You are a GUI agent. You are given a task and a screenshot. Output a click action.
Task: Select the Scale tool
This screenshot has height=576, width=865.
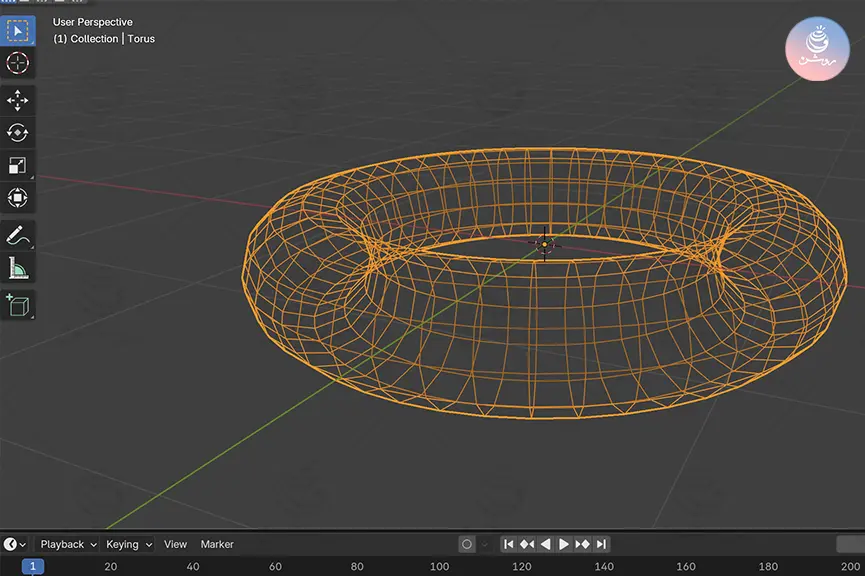[x=18, y=165]
